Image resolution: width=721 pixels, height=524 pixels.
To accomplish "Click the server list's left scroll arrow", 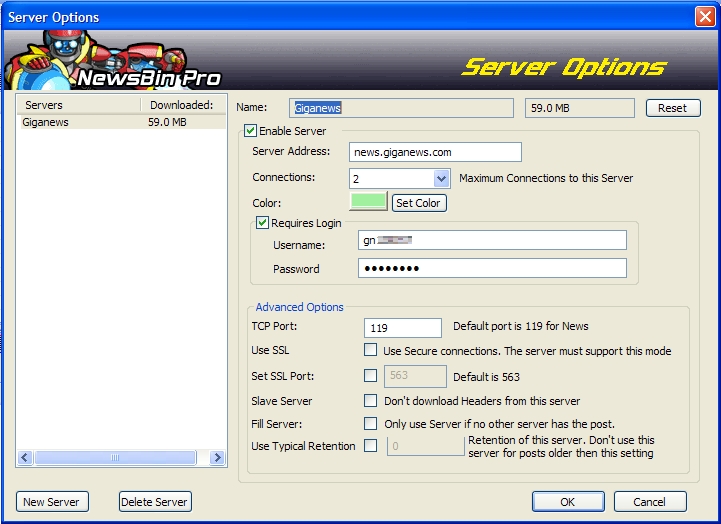I will [25, 457].
